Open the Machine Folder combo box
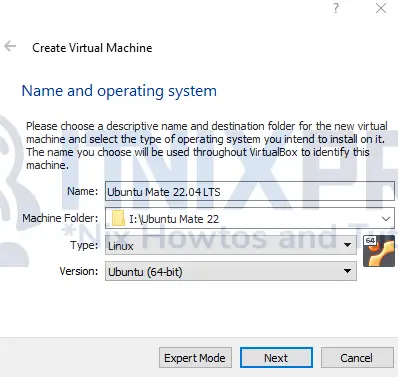Viewport: 398px width, 377px height. pos(250,218)
